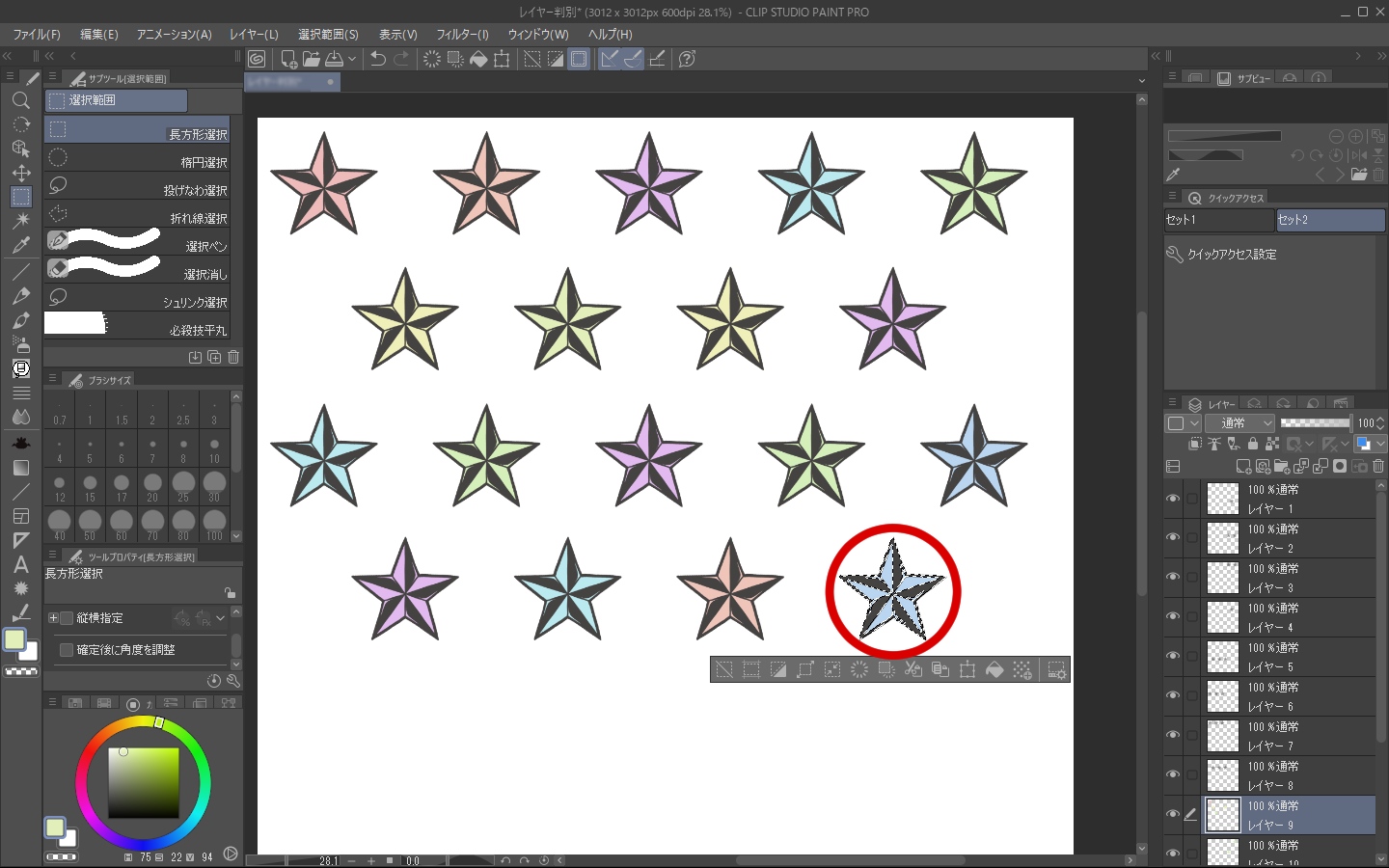This screenshot has width=1389, height=868.
Task: Click the Undo arrow in toolbar
Action: (378, 59)
